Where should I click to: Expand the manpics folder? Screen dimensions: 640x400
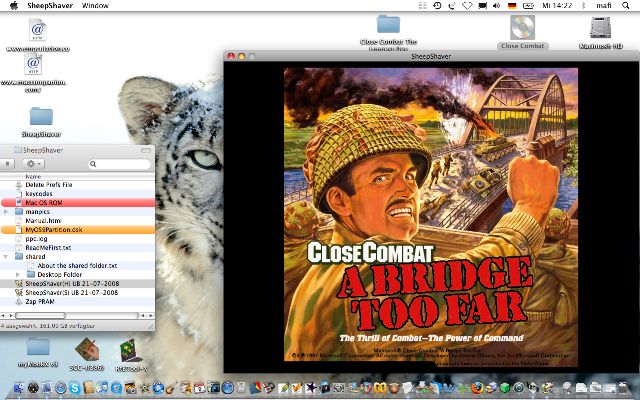5,212
